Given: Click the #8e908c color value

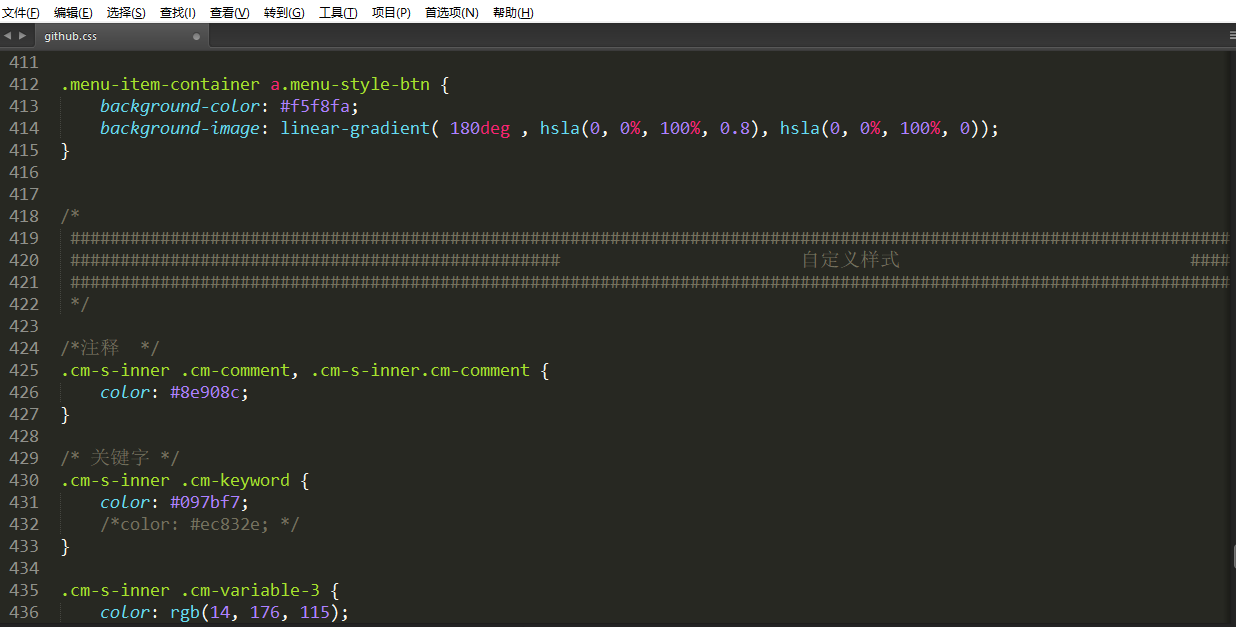Looking at the screenshot, I should [x=205, y=393].
